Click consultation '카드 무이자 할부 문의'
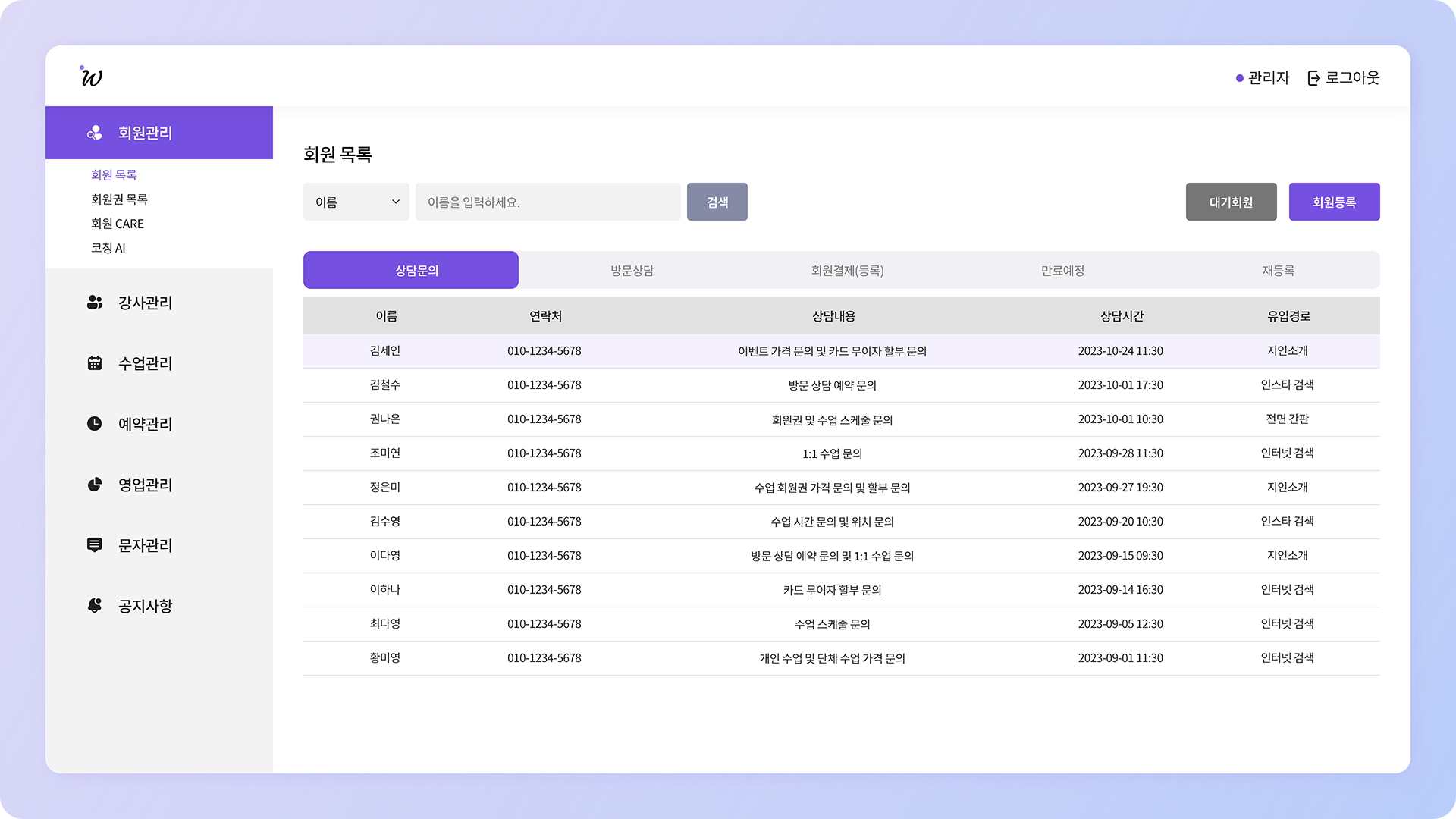 833,590
